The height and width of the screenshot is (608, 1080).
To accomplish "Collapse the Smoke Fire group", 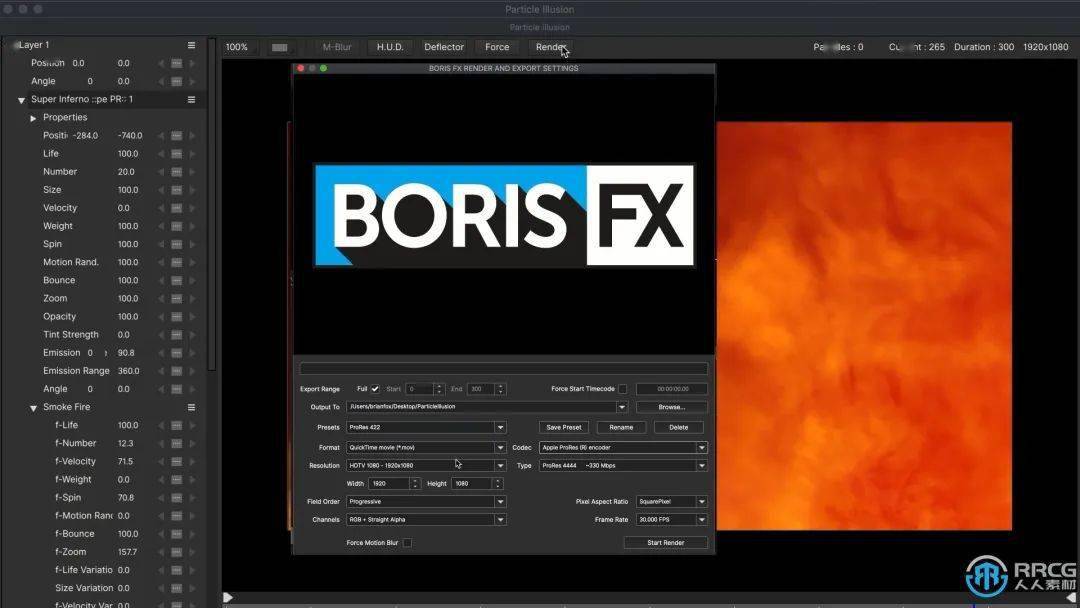I will tap(33, 407).
